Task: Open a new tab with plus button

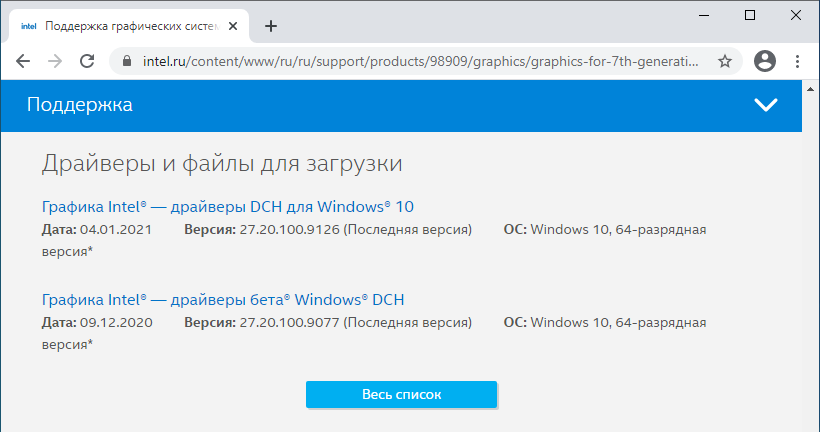Action: coord(271,26)
